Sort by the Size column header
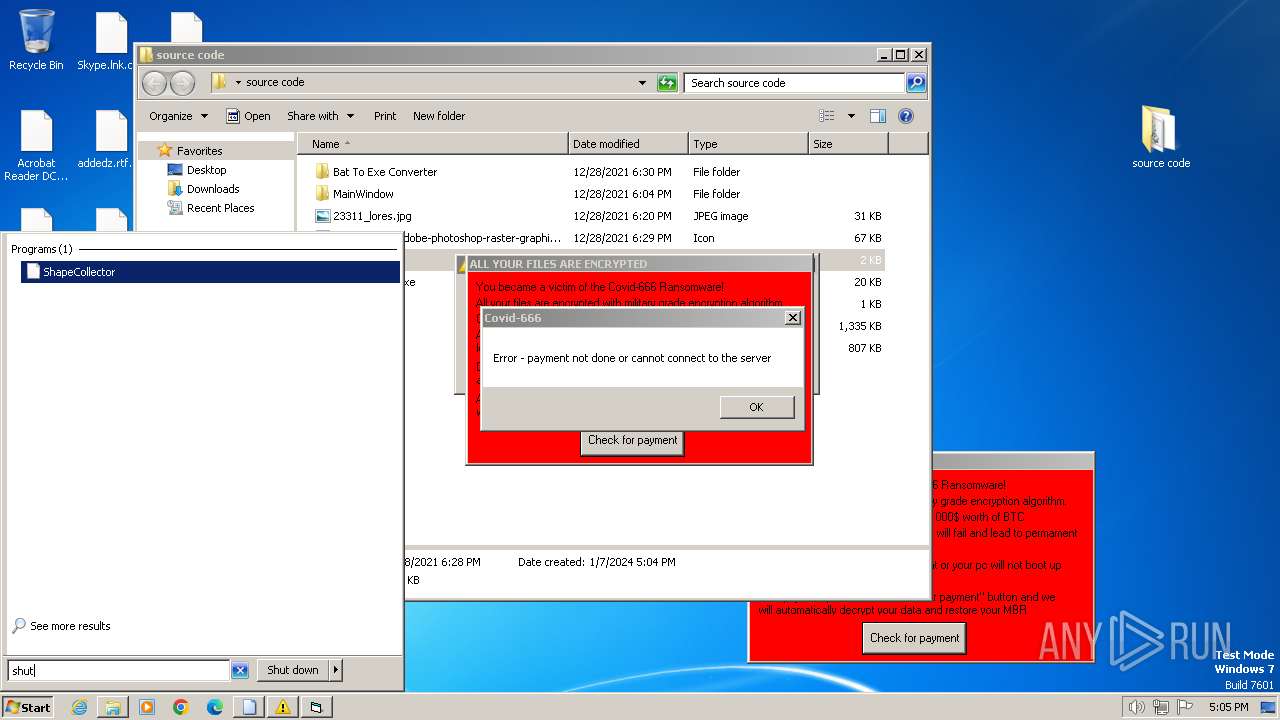 (848, 144)
